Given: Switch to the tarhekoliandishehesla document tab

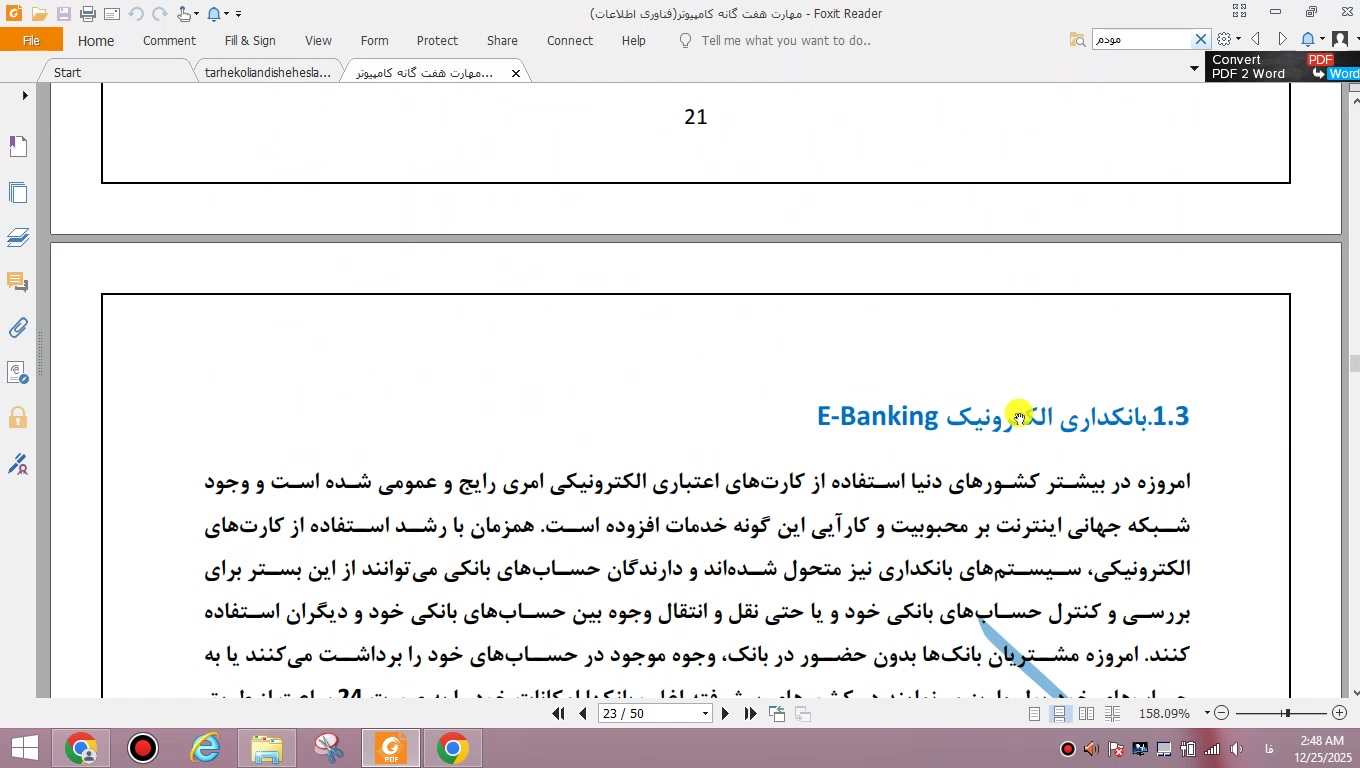Looking at the screenshot, I should tap(267, 73).
